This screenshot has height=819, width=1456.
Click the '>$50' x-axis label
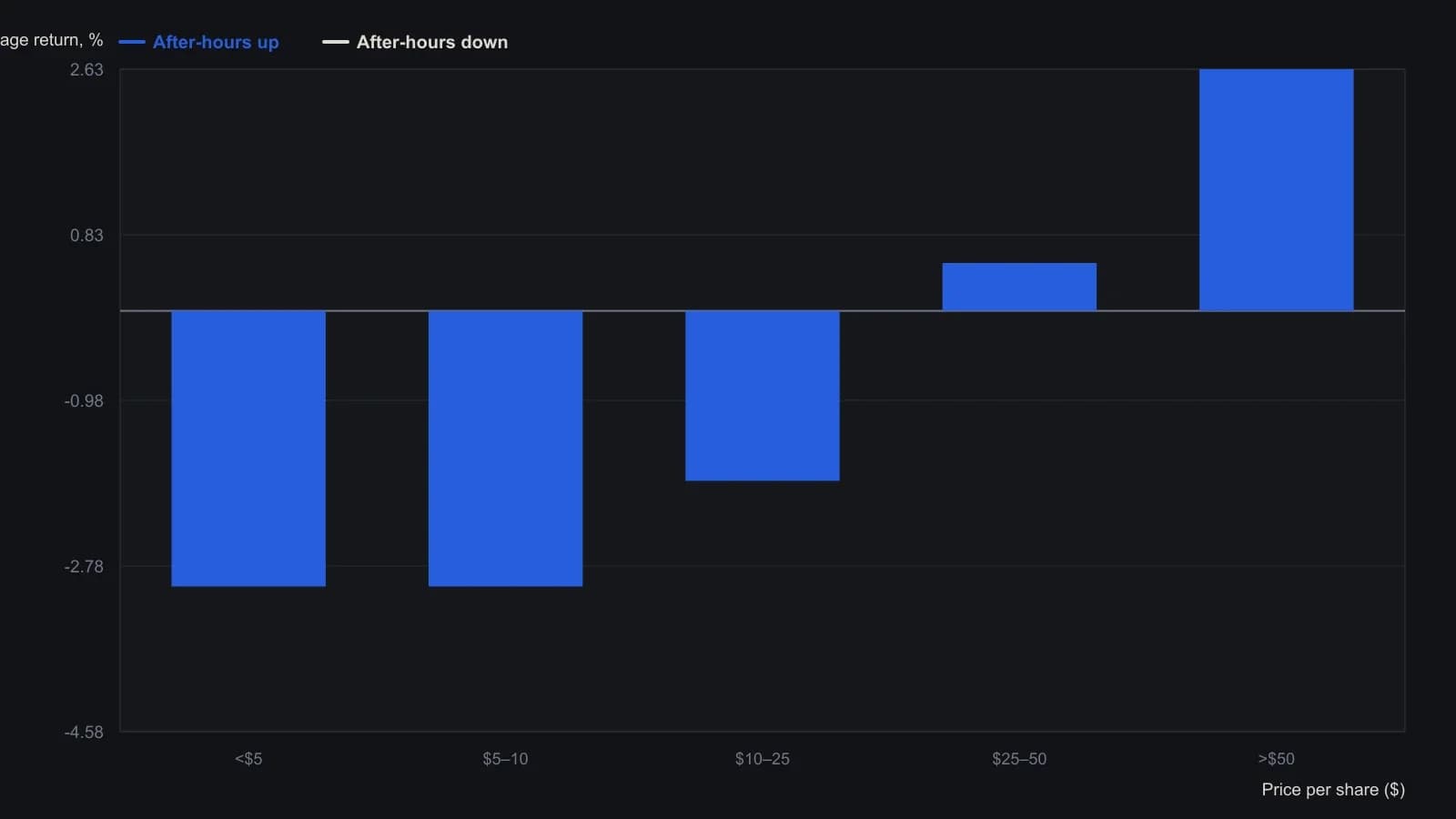(1276, 759)
